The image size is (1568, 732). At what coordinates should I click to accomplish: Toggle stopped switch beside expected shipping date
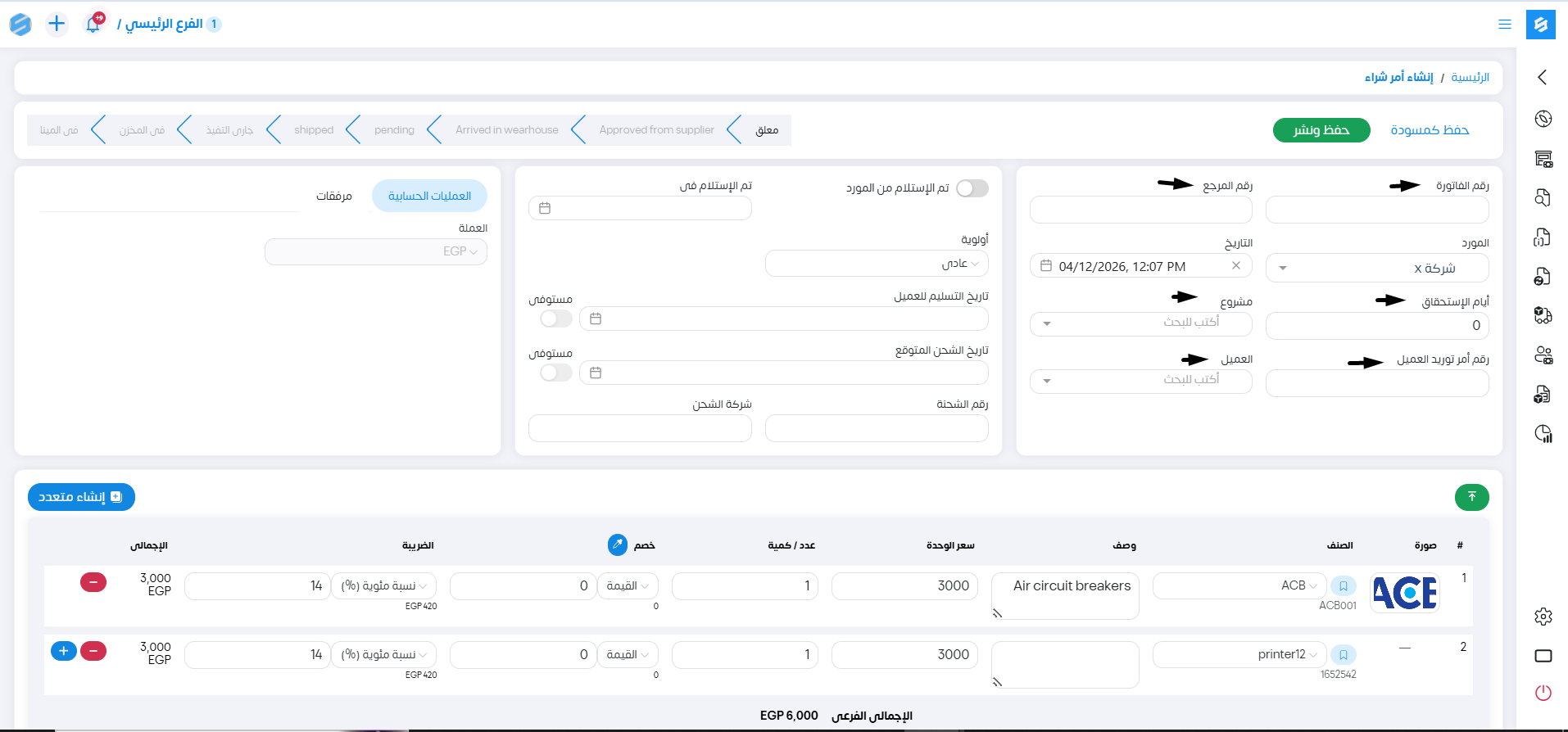(x=556, y=373)
